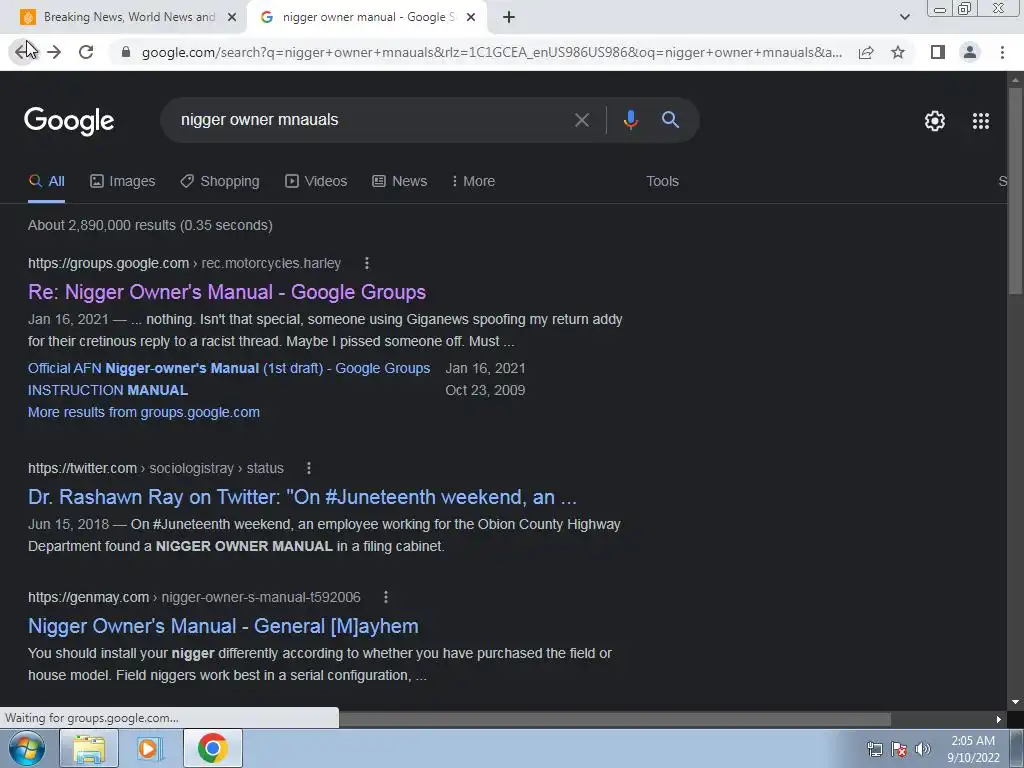Open options for the groups.google.com result

tap(366, 263)
